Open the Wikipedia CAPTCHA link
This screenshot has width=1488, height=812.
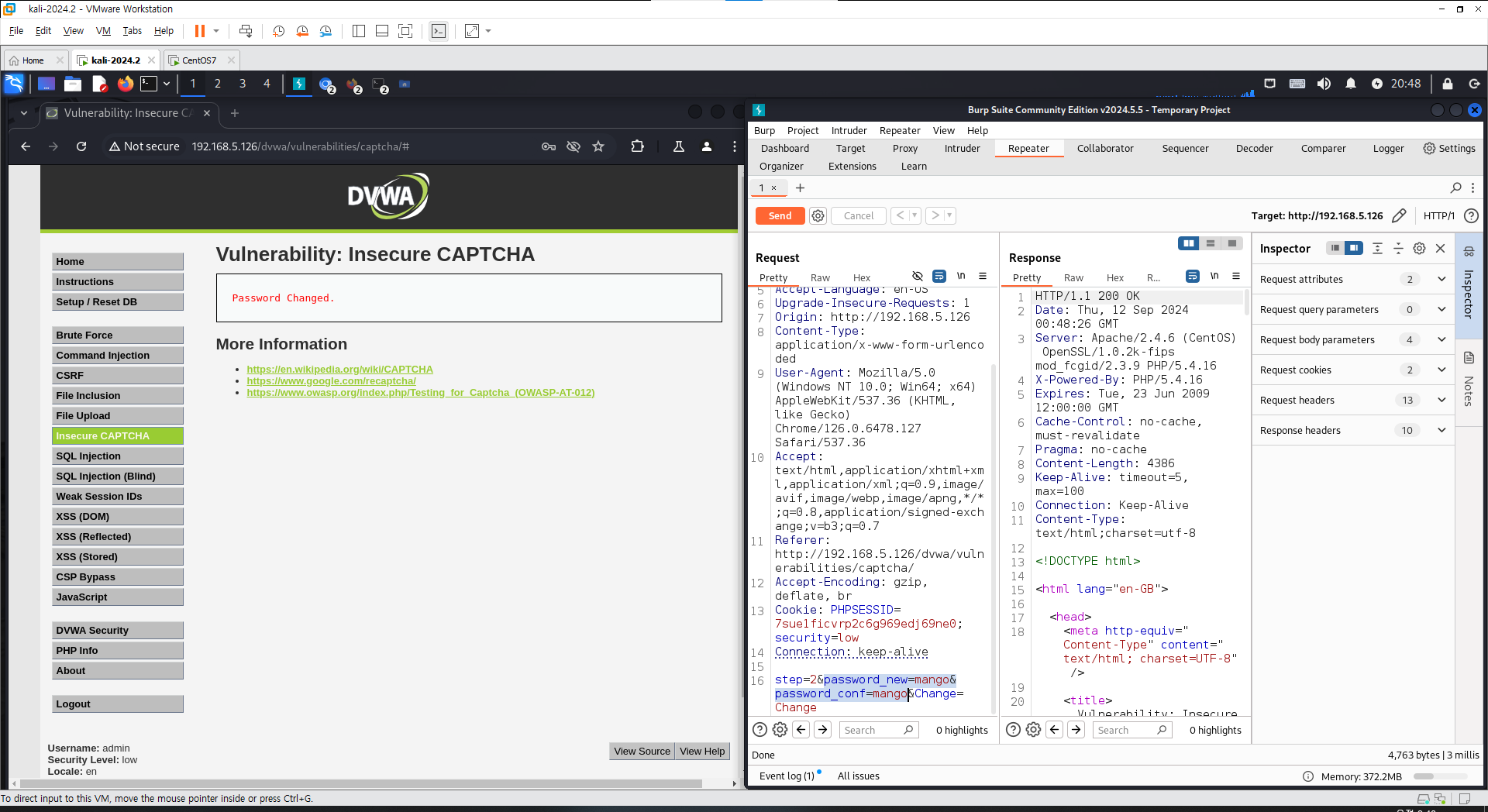pyautogui.click(x=339, y=369)
